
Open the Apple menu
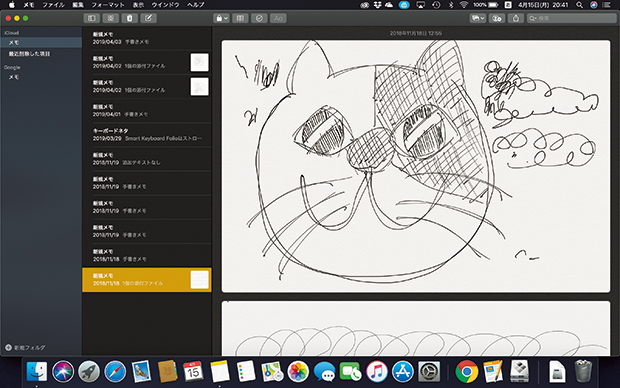pyautogui.click(x=11, y=5)
